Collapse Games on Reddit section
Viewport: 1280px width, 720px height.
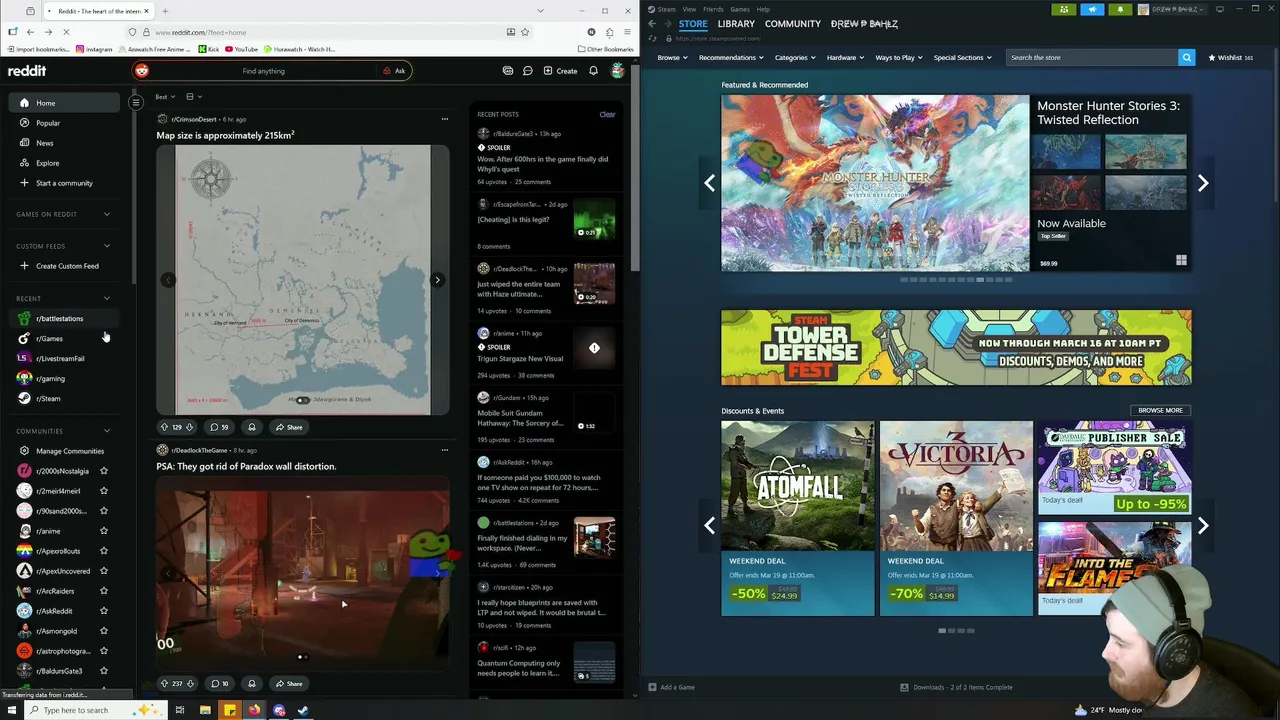pos(107,214)
